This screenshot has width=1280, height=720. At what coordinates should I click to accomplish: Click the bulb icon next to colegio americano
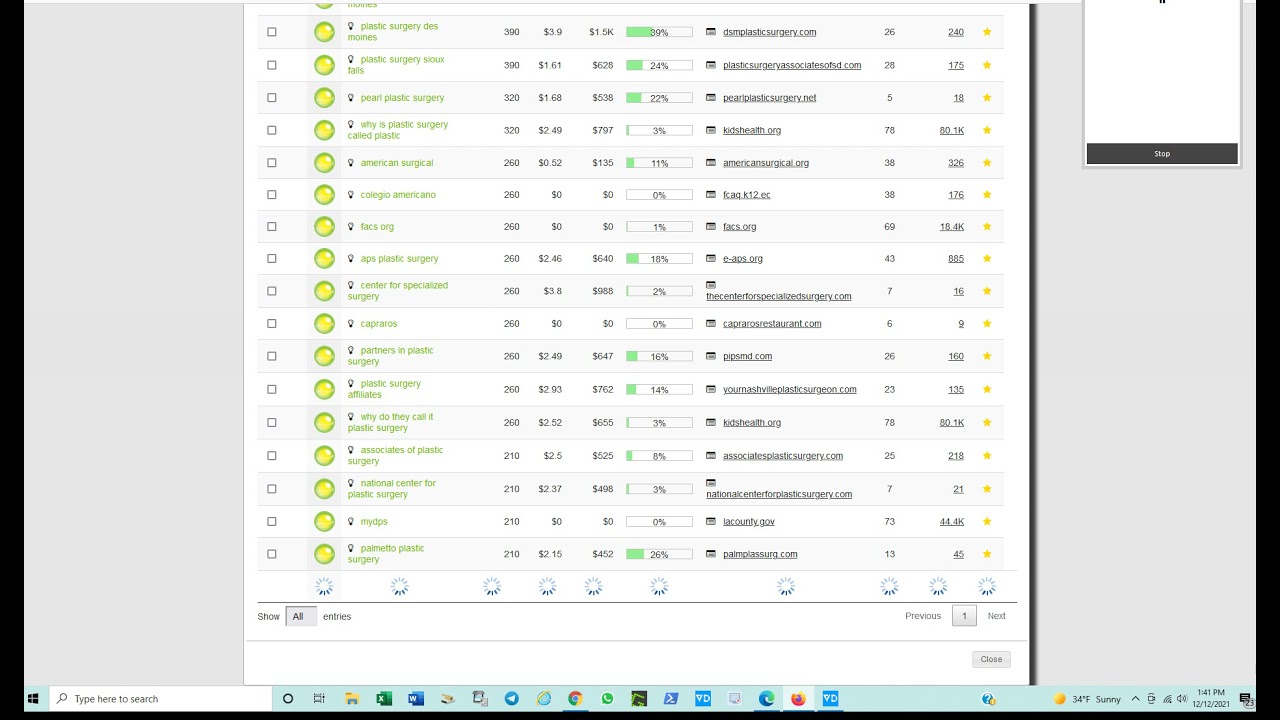pyautogui.click(x=351, y=195)
